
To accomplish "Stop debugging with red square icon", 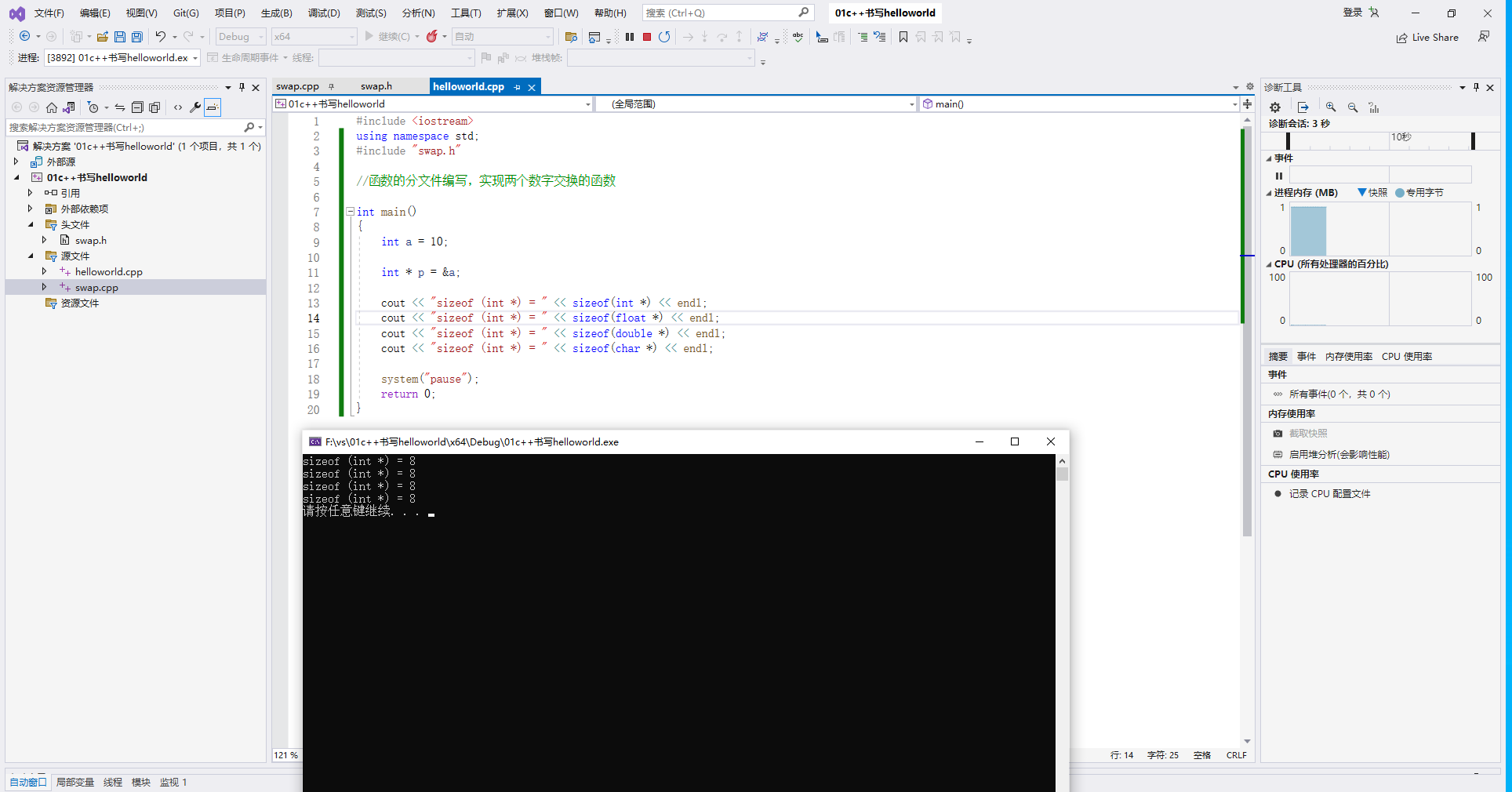I will click(647, 37).
